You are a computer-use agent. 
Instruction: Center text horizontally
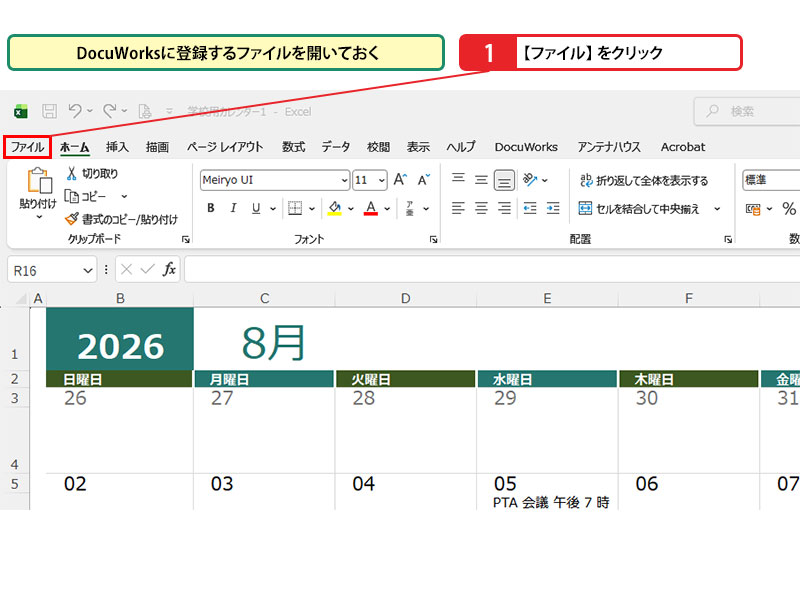click(481, 208)
